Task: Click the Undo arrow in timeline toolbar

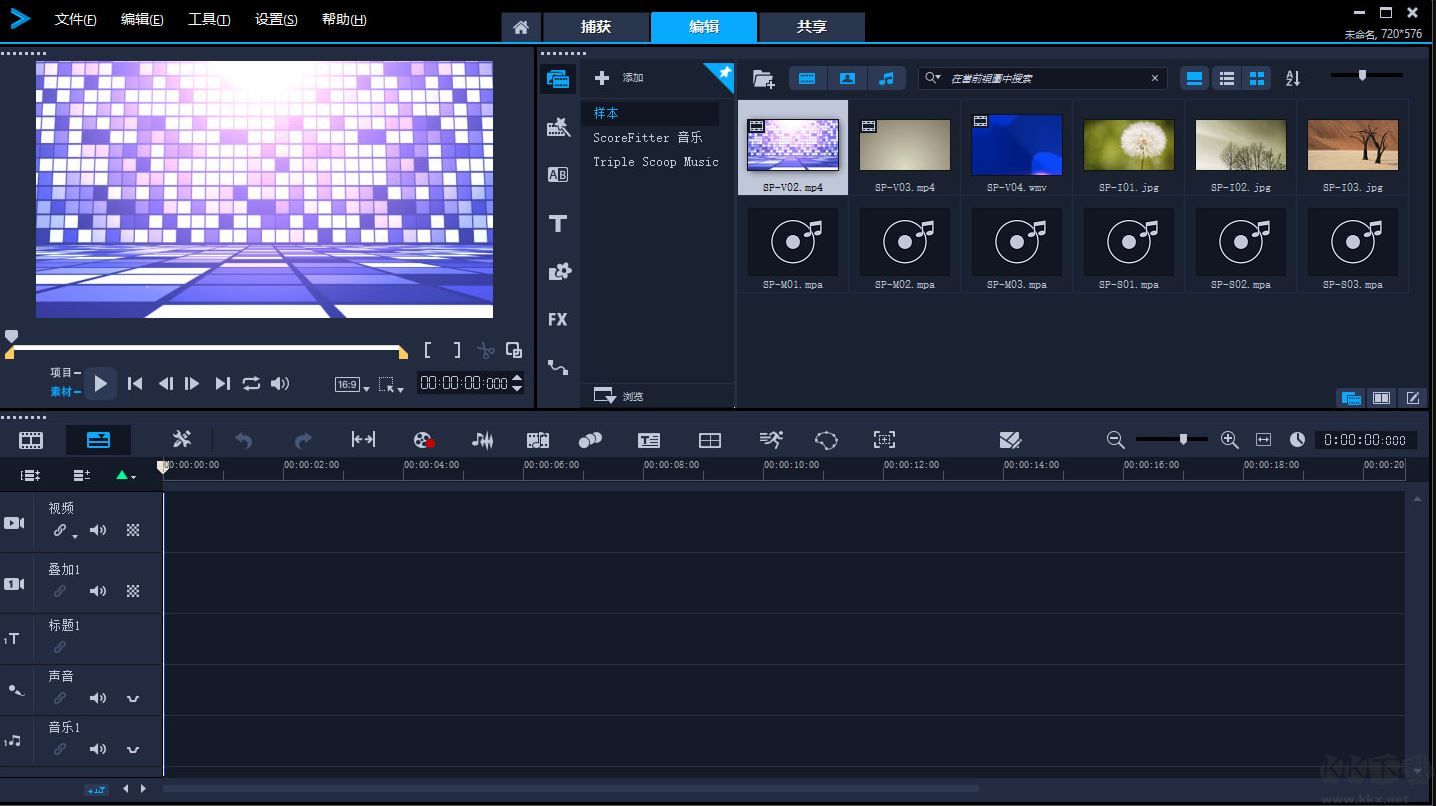Action: (x=243, y=440)
